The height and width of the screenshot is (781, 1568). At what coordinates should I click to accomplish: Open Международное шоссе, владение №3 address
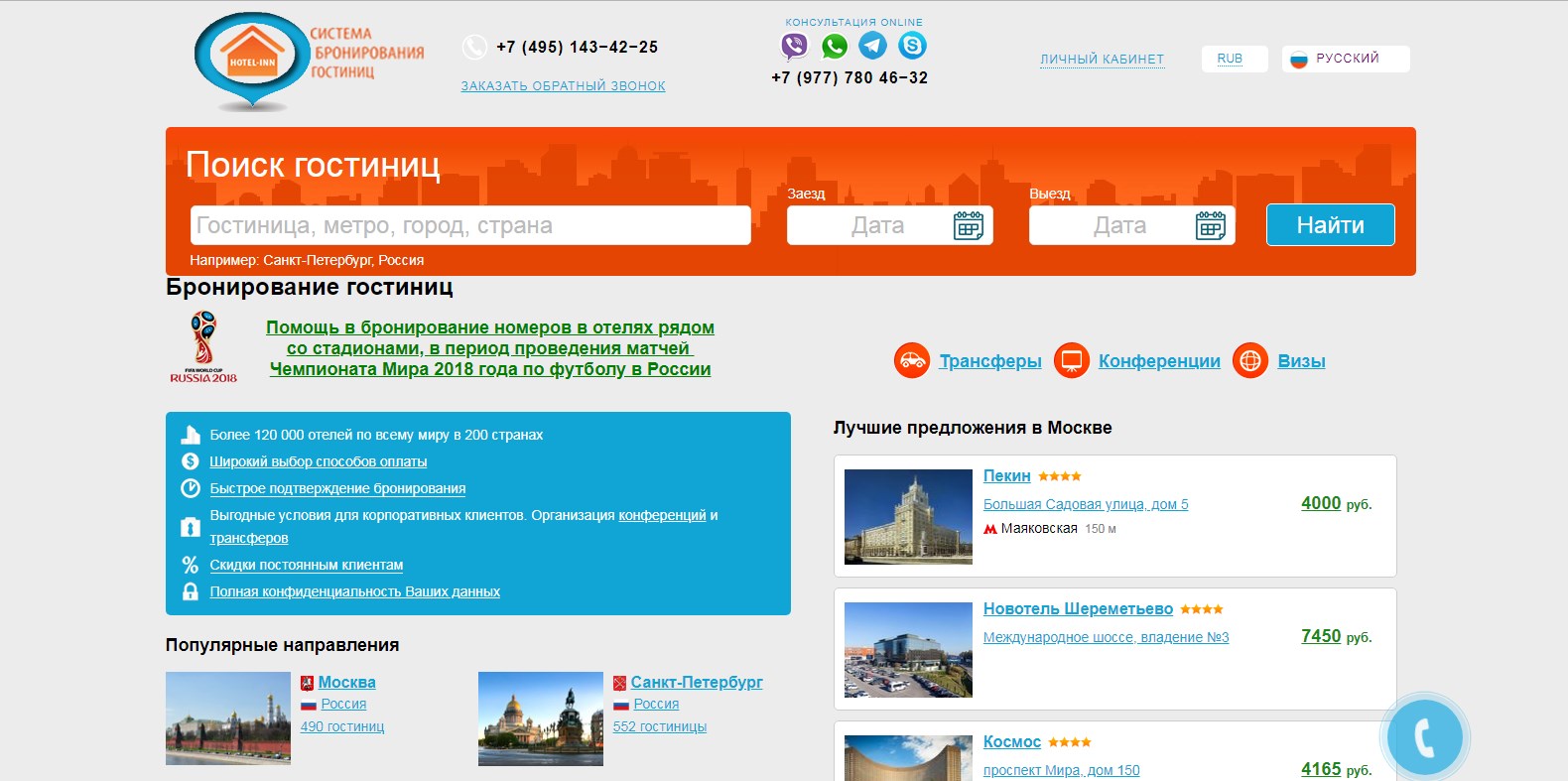tap(1106, 637)
